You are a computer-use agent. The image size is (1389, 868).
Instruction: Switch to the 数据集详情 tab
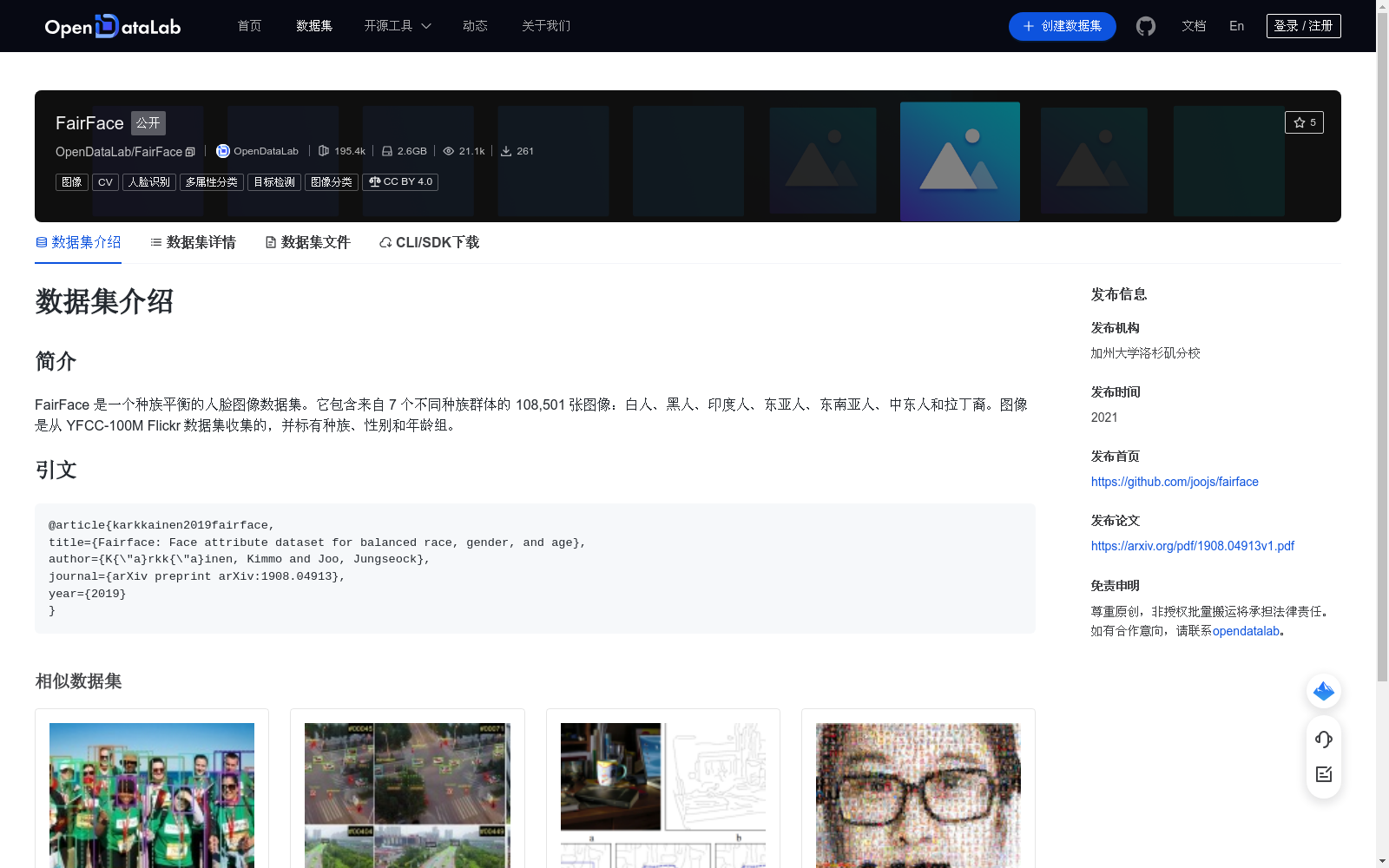(193, 242)
